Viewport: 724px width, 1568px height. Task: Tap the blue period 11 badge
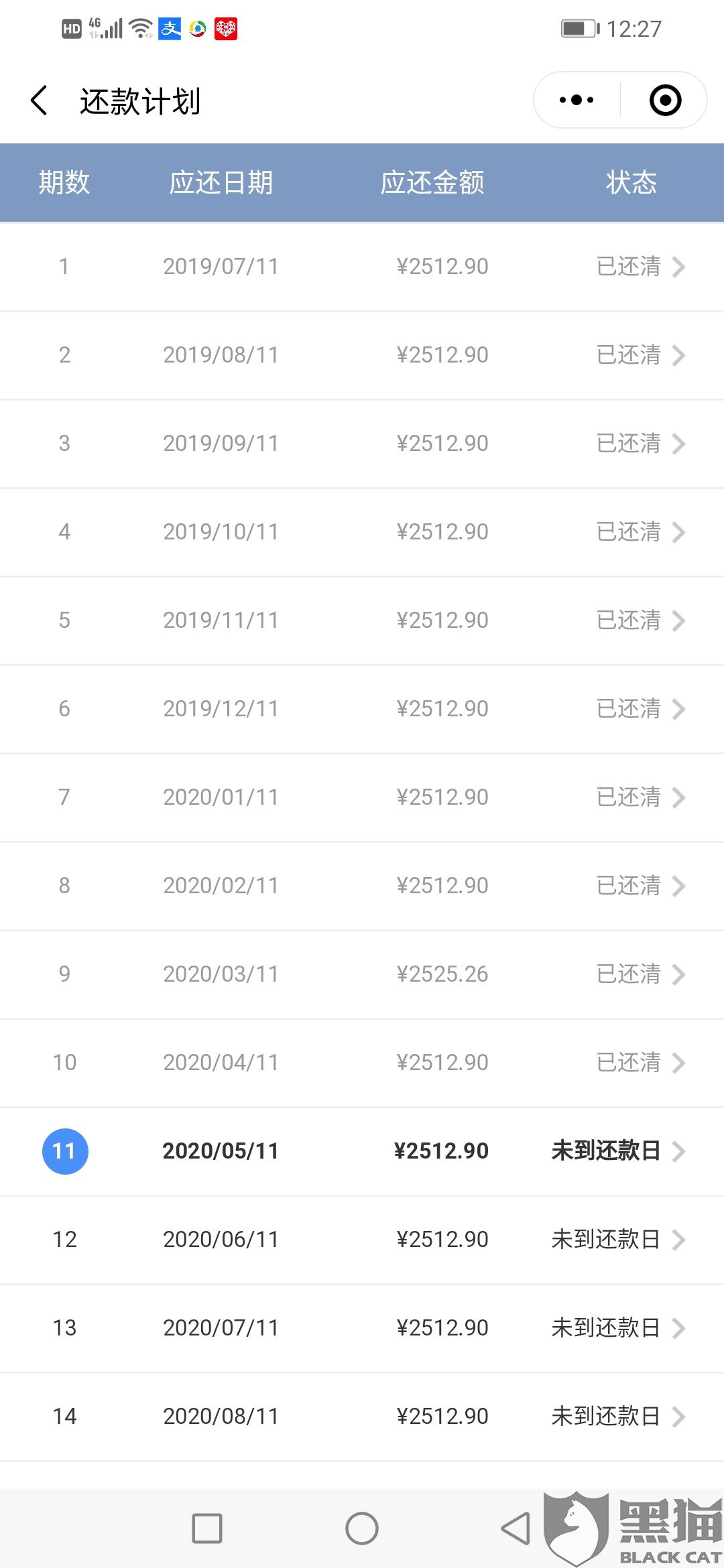click(x=65, y=1151)
